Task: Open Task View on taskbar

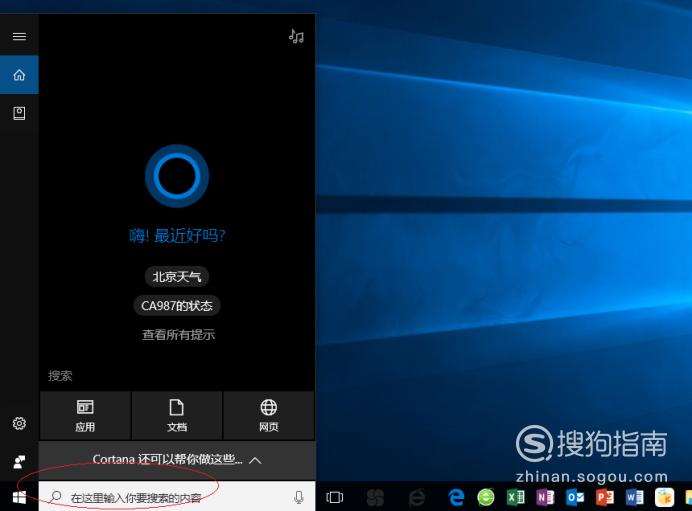Action: point(335,497)
